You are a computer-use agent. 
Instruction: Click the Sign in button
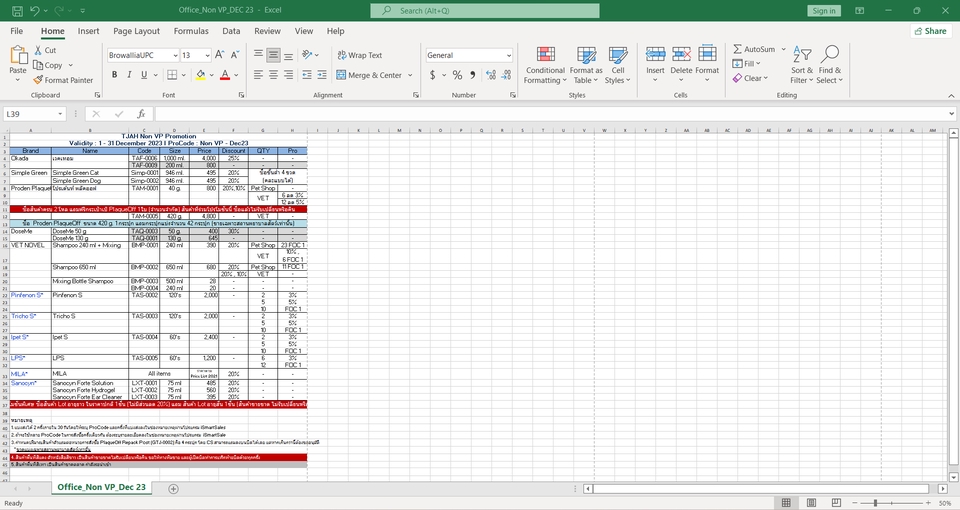coord(824,10)
